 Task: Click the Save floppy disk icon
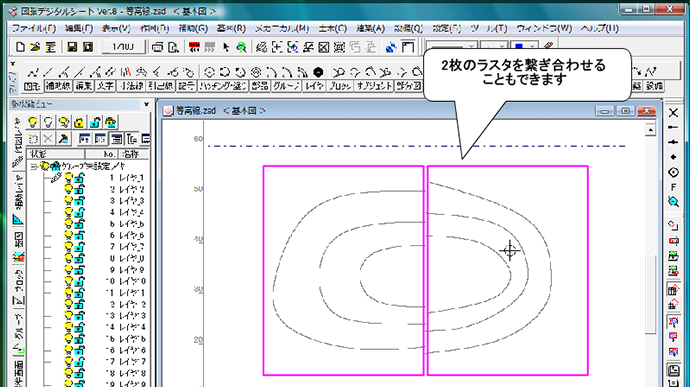(x=72, y=47)
